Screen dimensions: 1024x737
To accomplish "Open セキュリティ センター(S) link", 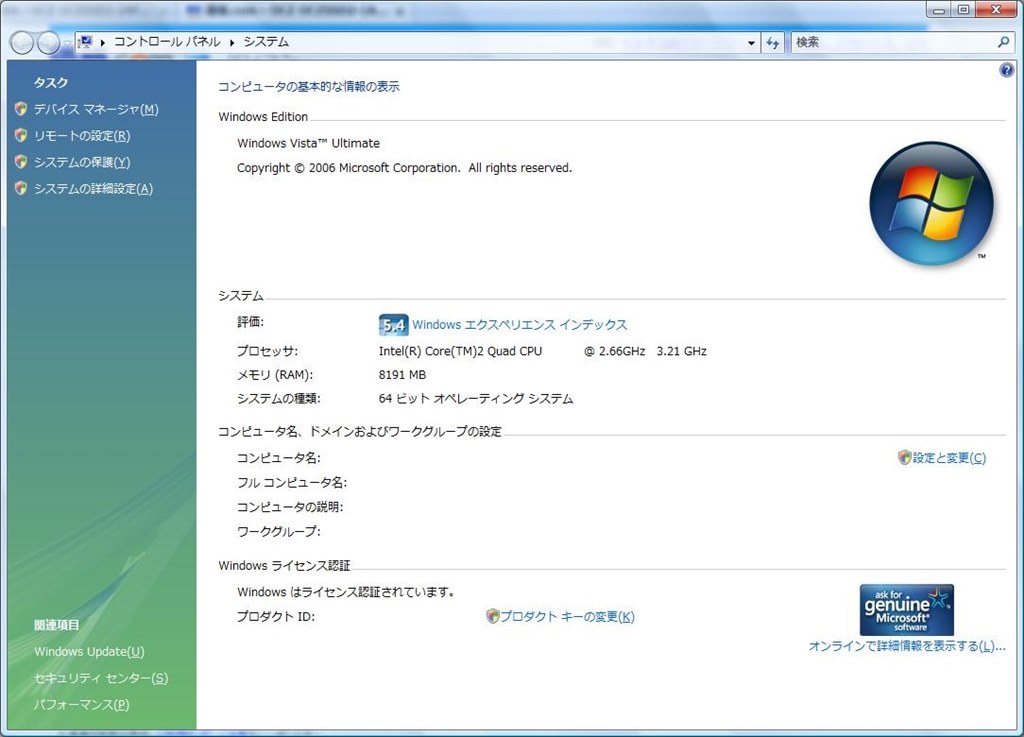I will pyautogui.click(x=101, y=678).
